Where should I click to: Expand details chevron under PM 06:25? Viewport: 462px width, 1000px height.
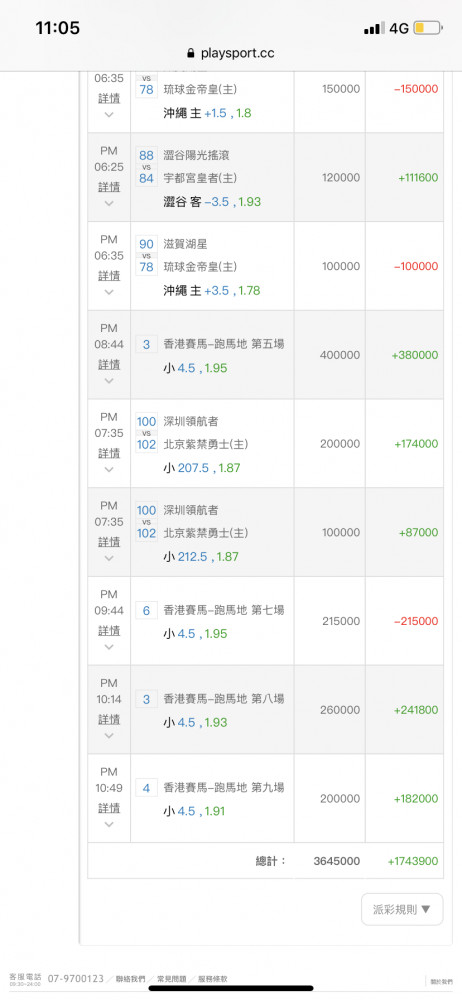pyautogui.click(x=108, y=203)
